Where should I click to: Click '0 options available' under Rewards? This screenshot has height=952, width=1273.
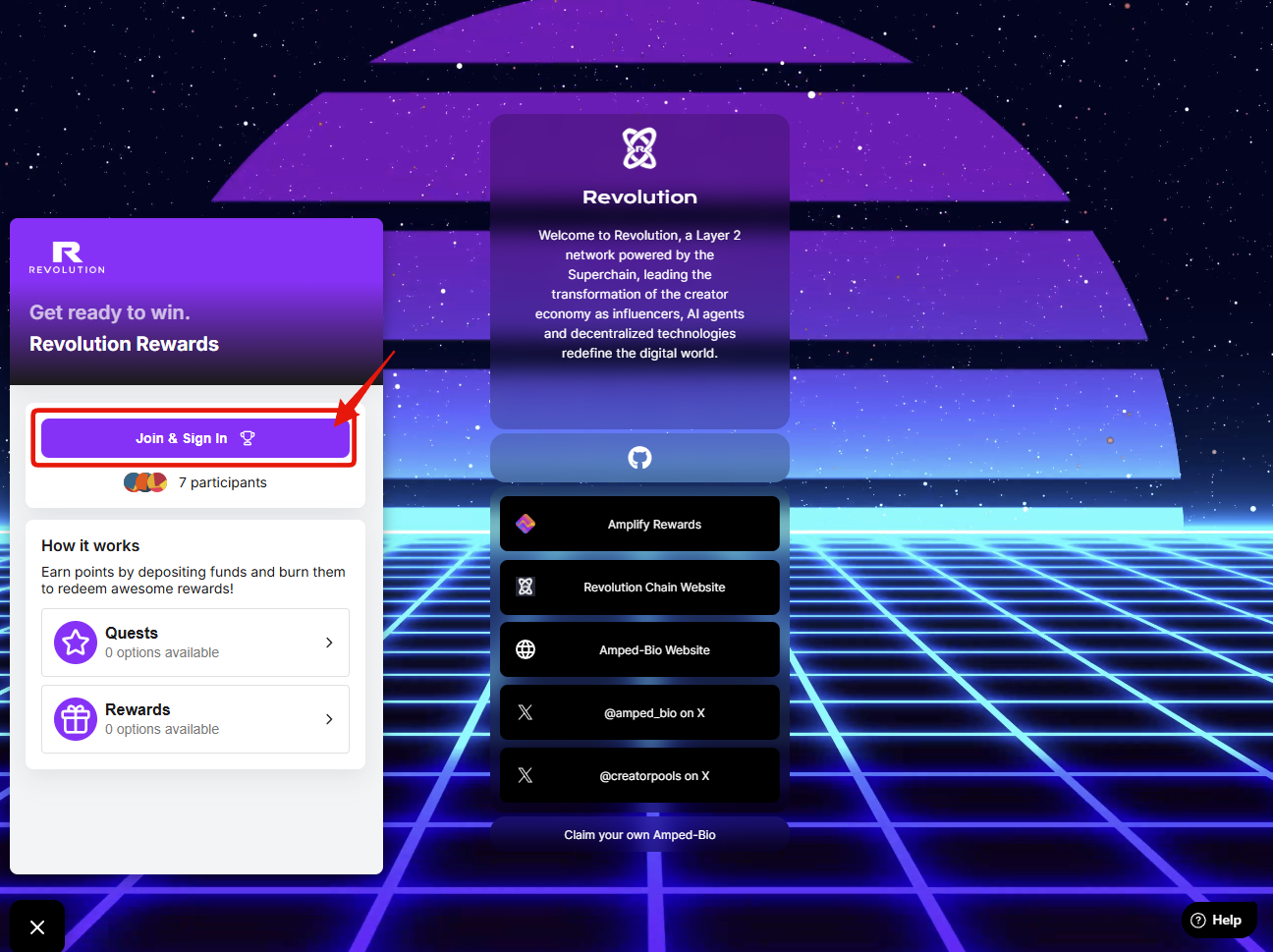pyautogui.click(x=162, y=729)
